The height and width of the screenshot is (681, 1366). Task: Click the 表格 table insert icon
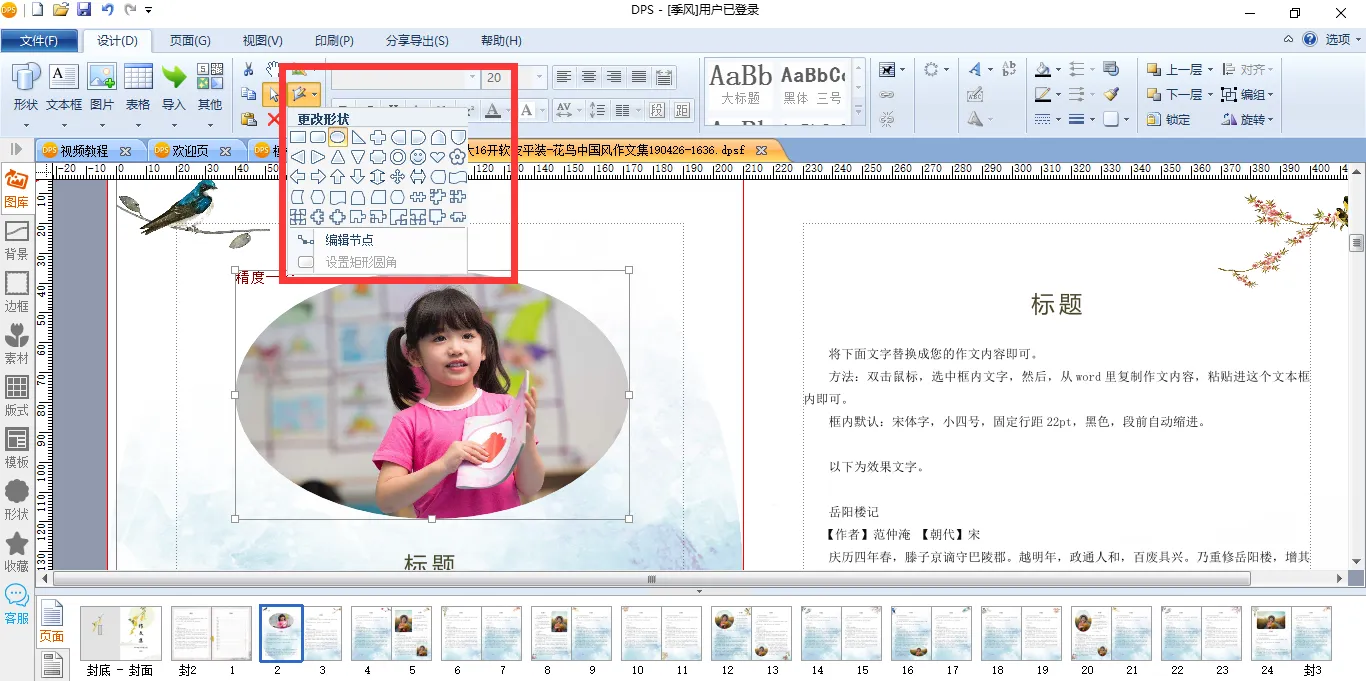(x=138, y=86)
